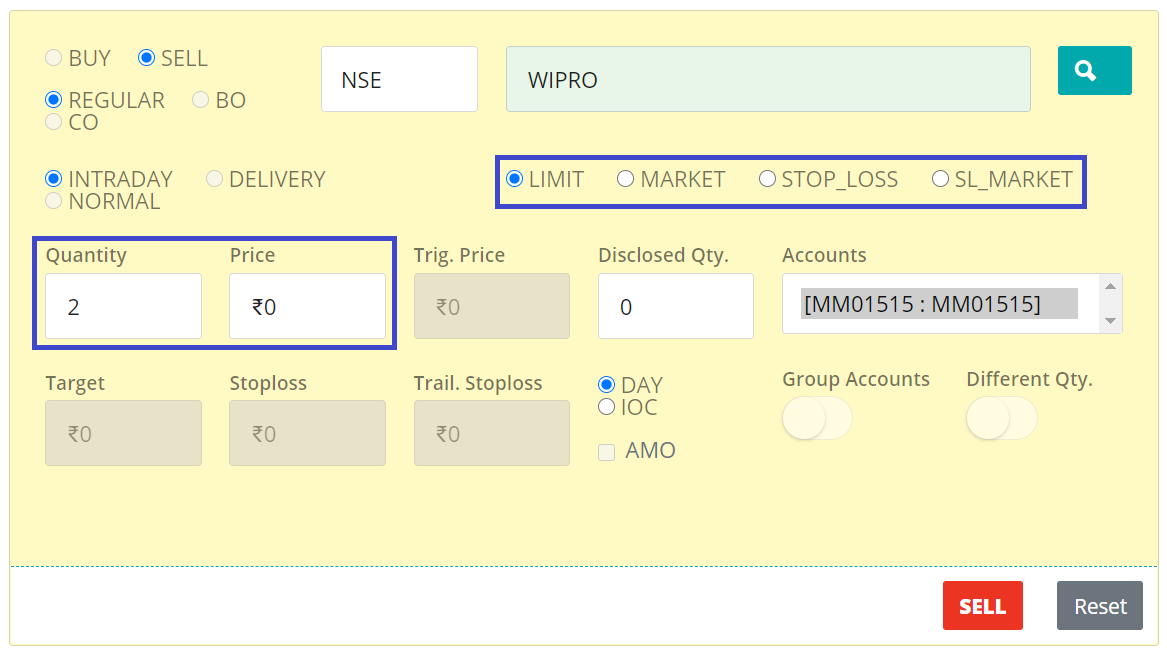Choose the BO order variety
Screen dimensions: 1167x655
[200, 100]
